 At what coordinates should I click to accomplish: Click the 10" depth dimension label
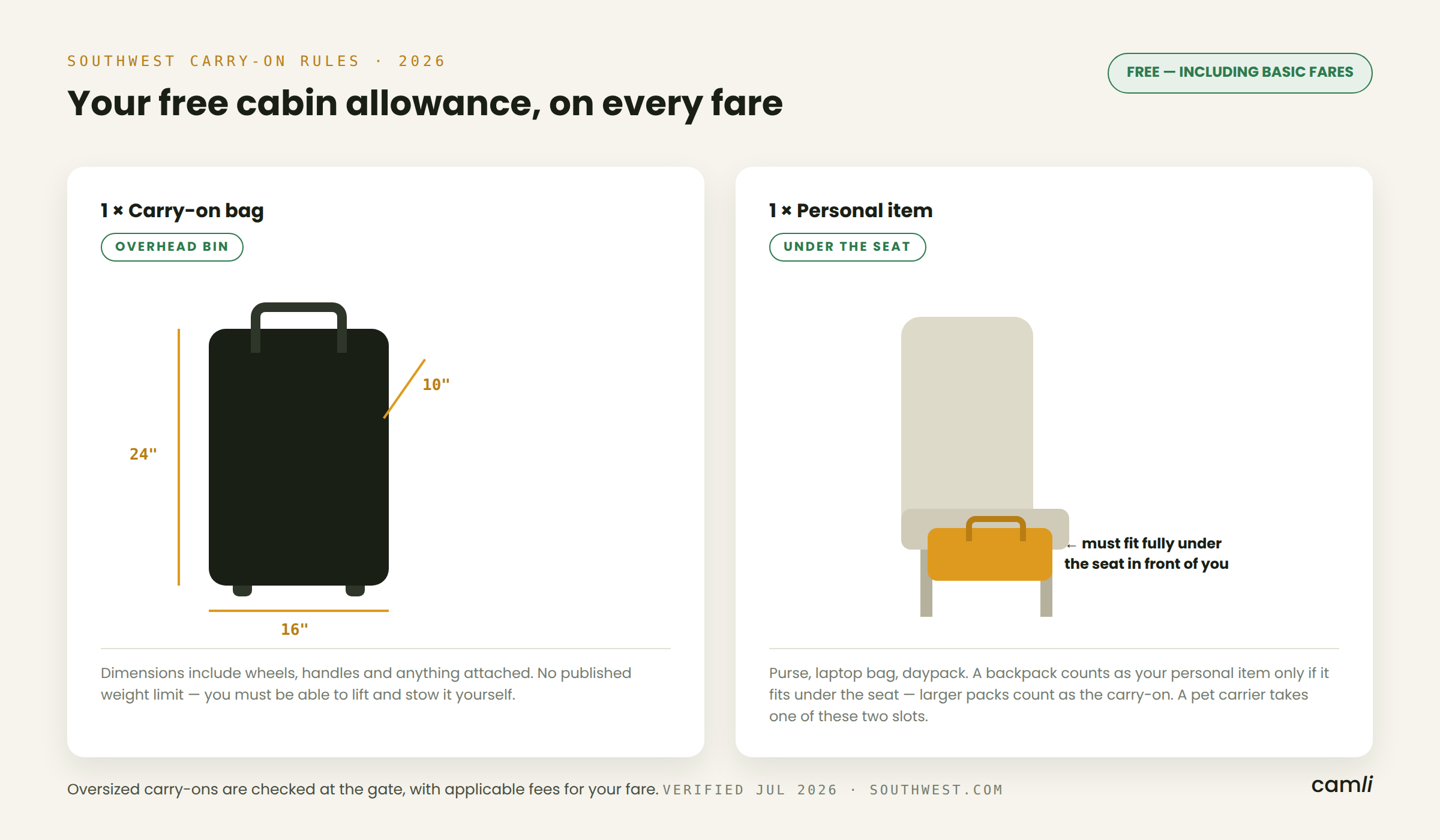[x=436, y=385]
